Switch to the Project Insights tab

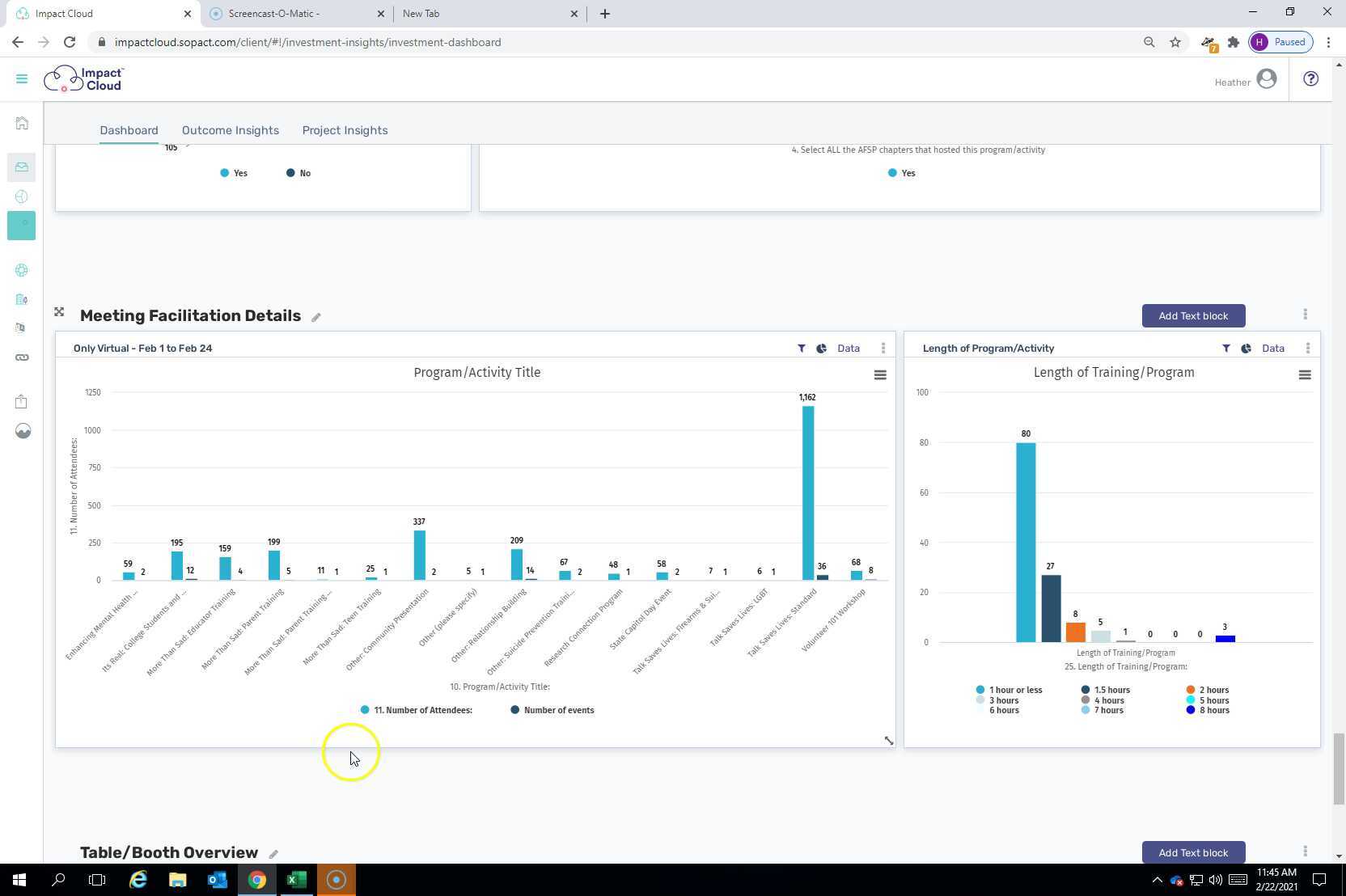tap(345, 130)
